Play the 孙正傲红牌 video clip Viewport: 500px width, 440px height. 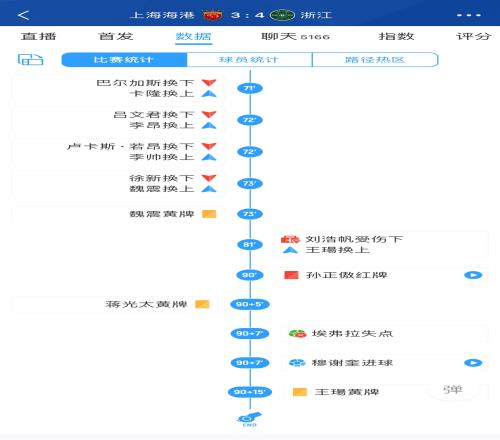pyautogui.click(x=473, y=275)
